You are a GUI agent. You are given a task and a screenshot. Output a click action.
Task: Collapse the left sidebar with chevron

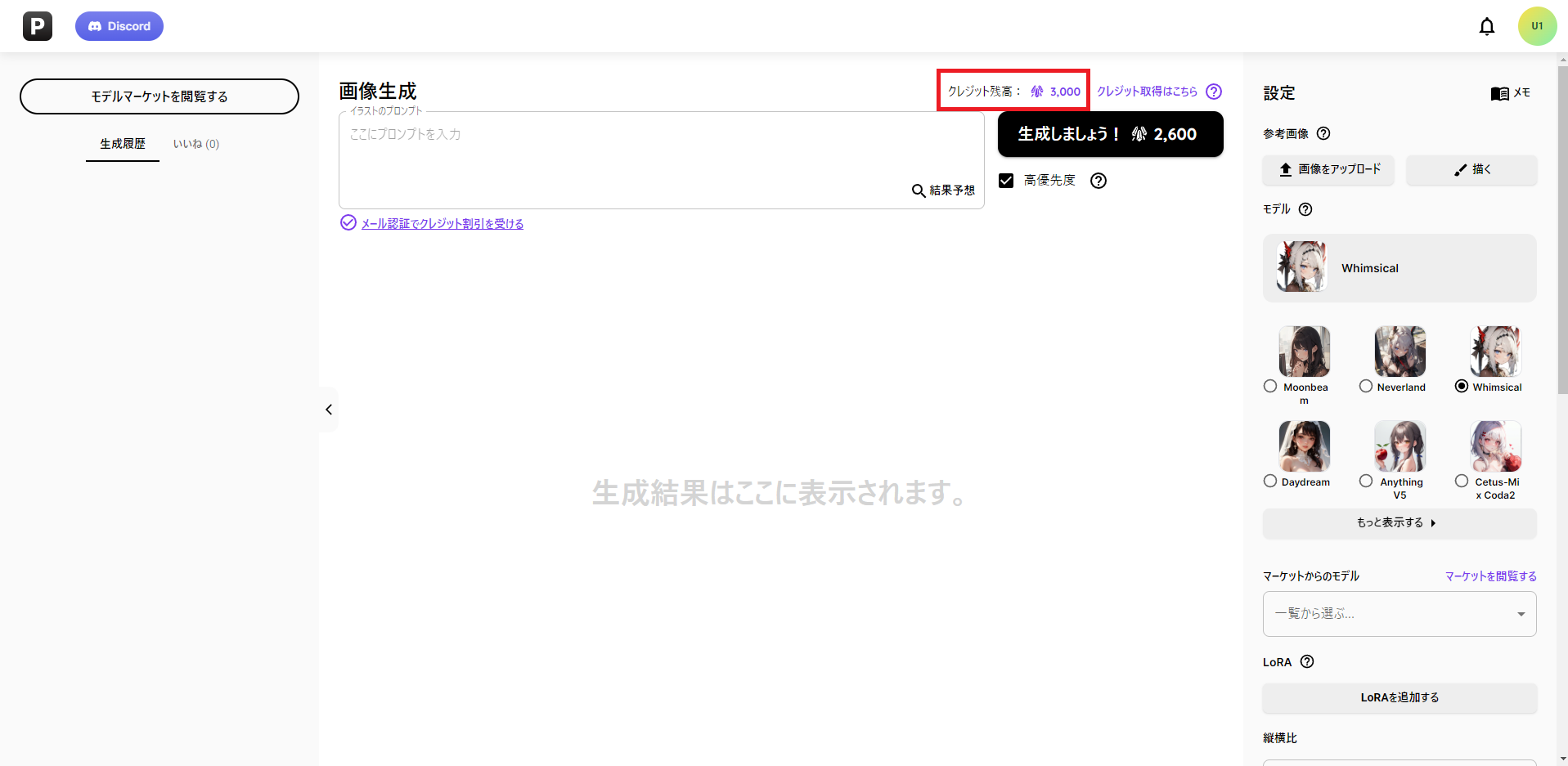[329, 410]
